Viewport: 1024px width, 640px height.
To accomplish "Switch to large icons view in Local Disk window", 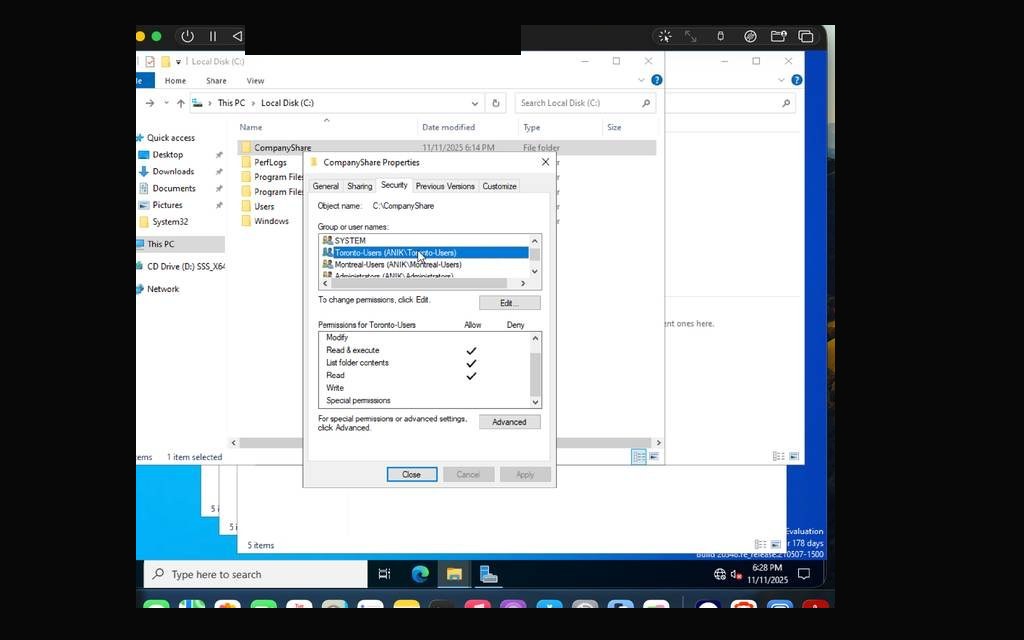I will point(654,456).
